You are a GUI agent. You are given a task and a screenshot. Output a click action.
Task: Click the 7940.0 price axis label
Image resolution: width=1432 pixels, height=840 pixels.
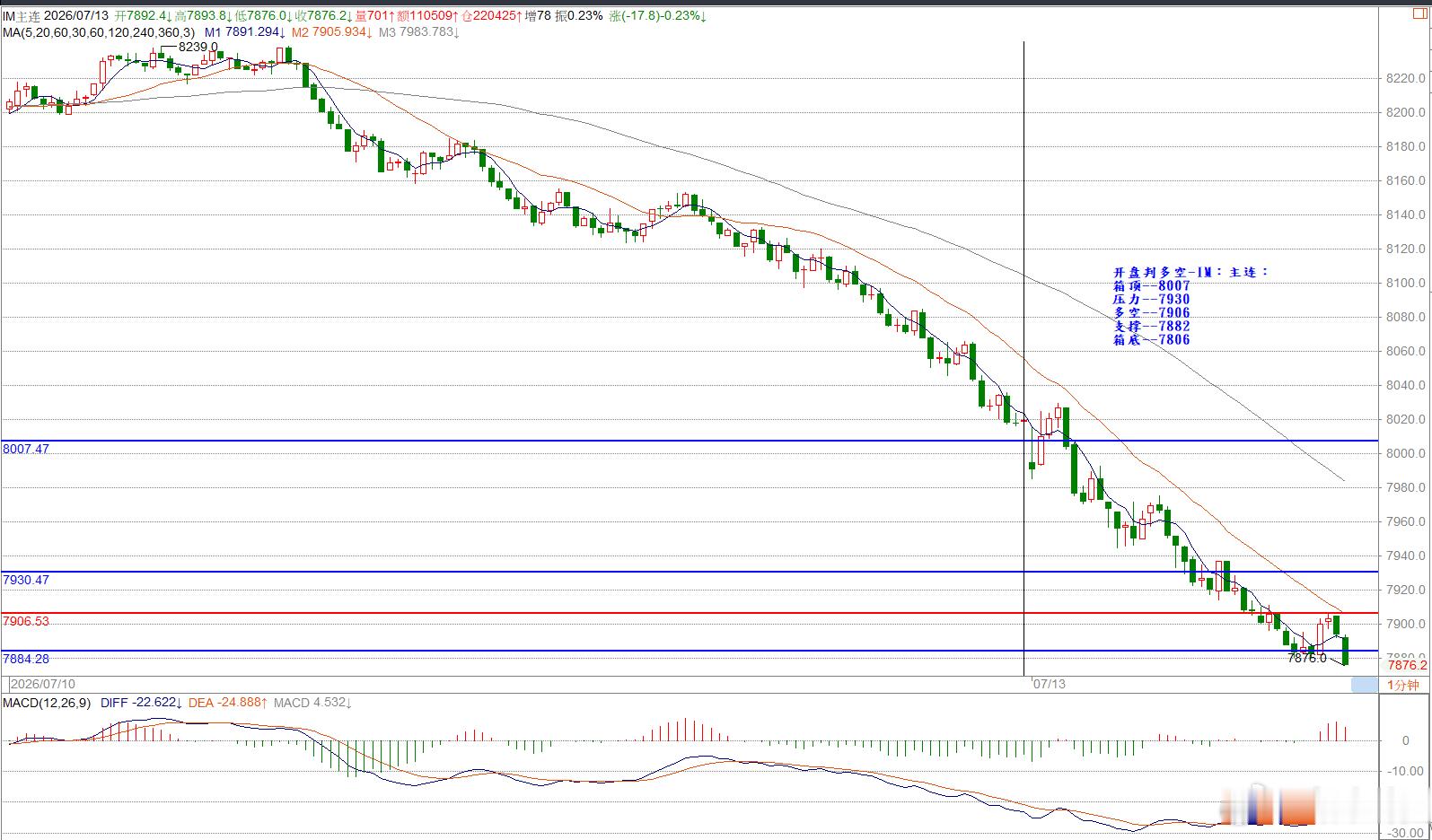pos(1406,556)
